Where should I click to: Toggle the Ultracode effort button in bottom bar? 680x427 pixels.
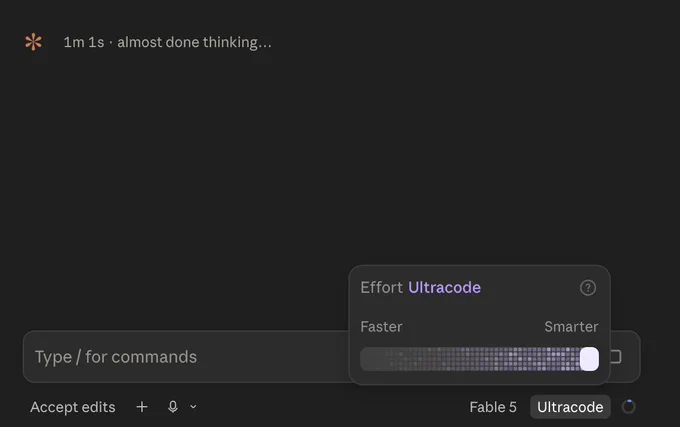[x=570, y=407]
